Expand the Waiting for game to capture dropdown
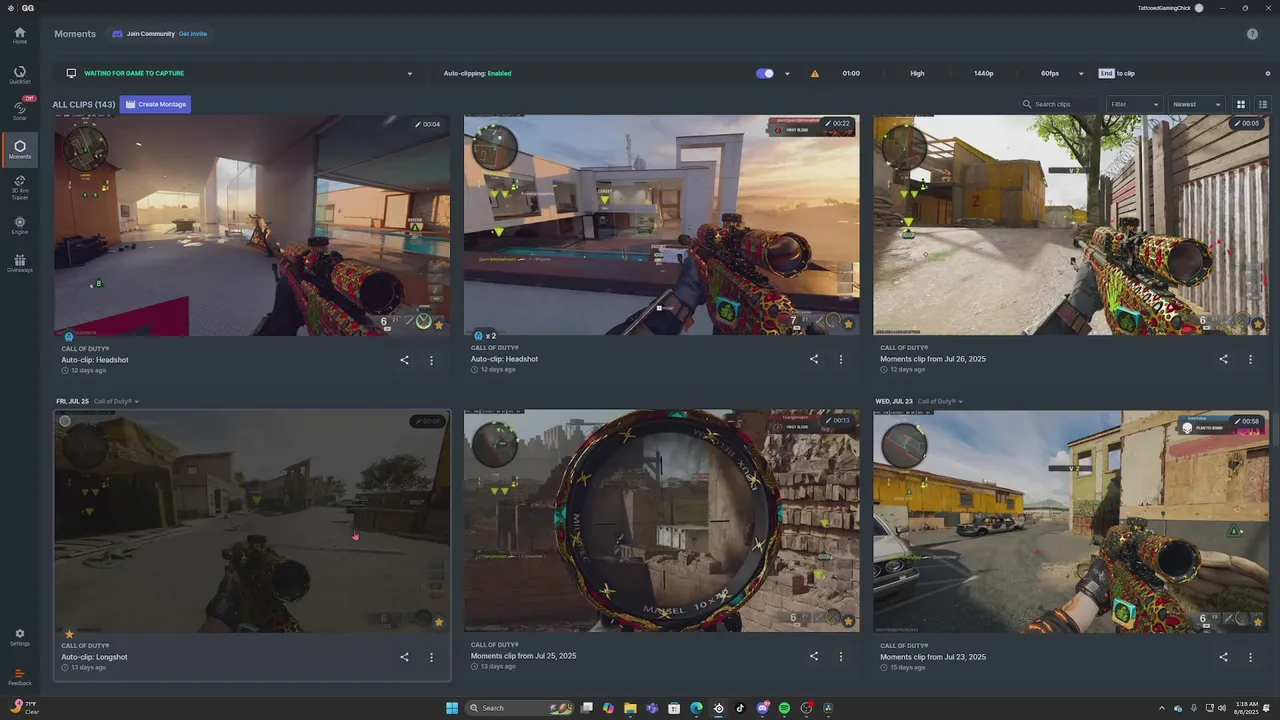 [x=409, y=73]
